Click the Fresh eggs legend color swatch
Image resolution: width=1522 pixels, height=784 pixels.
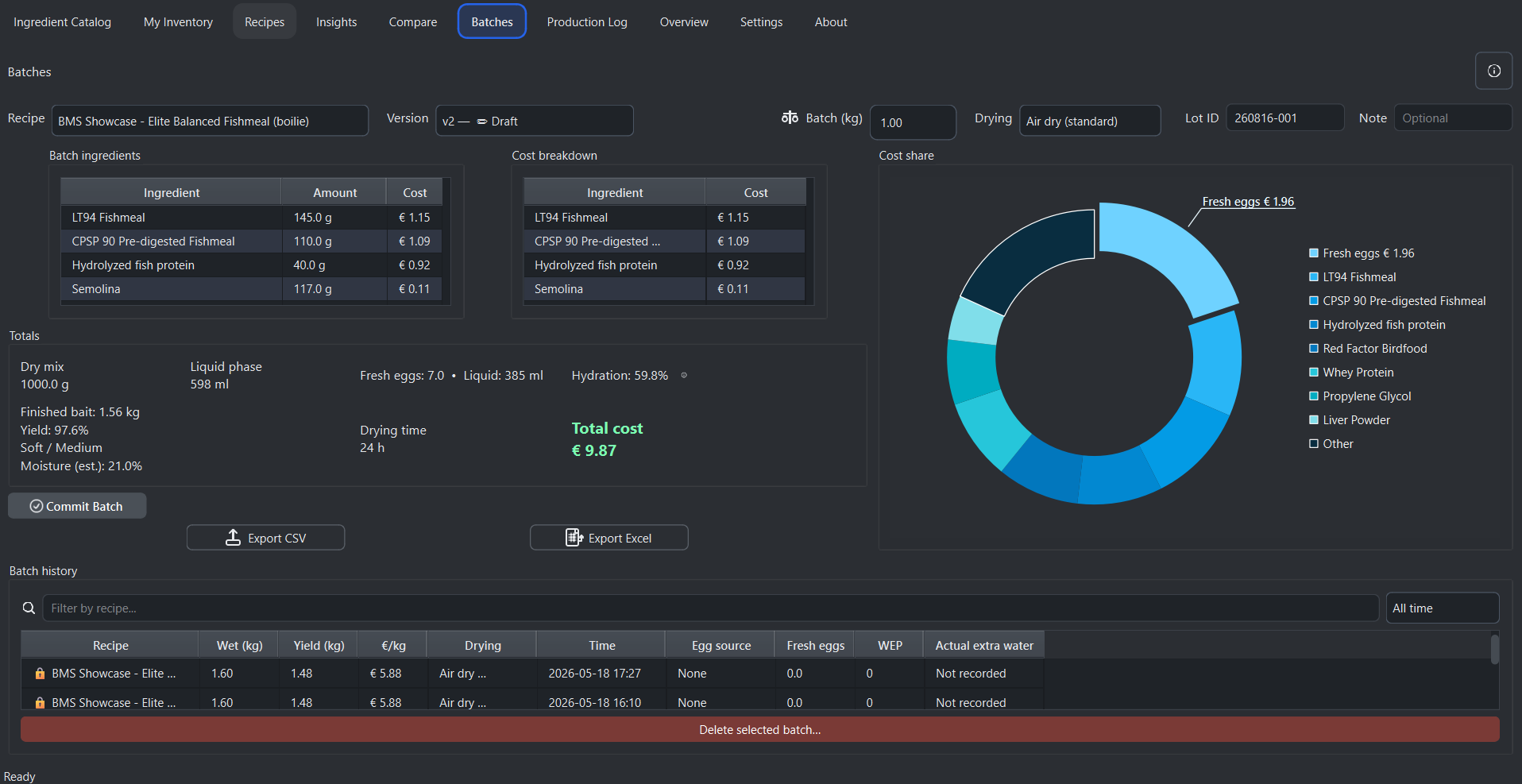(x=1314, y=253)
